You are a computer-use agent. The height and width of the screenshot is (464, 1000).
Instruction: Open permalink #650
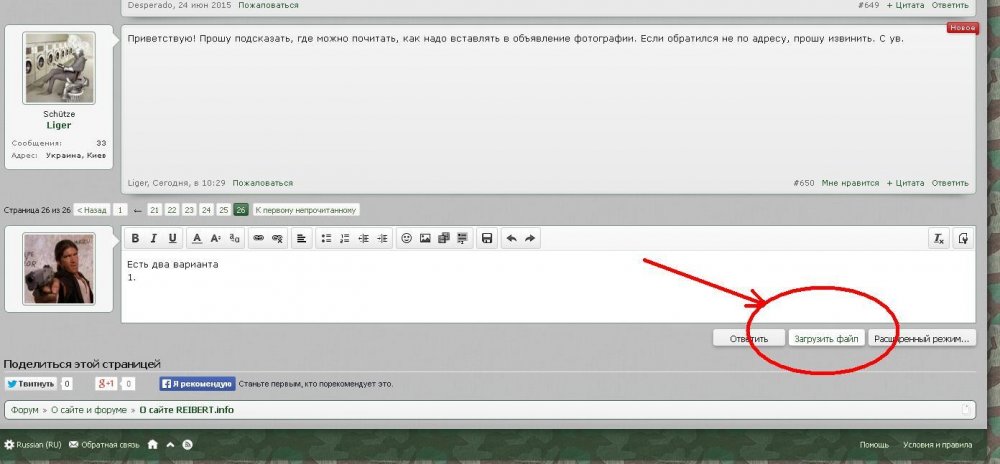(x=804, y=183)
